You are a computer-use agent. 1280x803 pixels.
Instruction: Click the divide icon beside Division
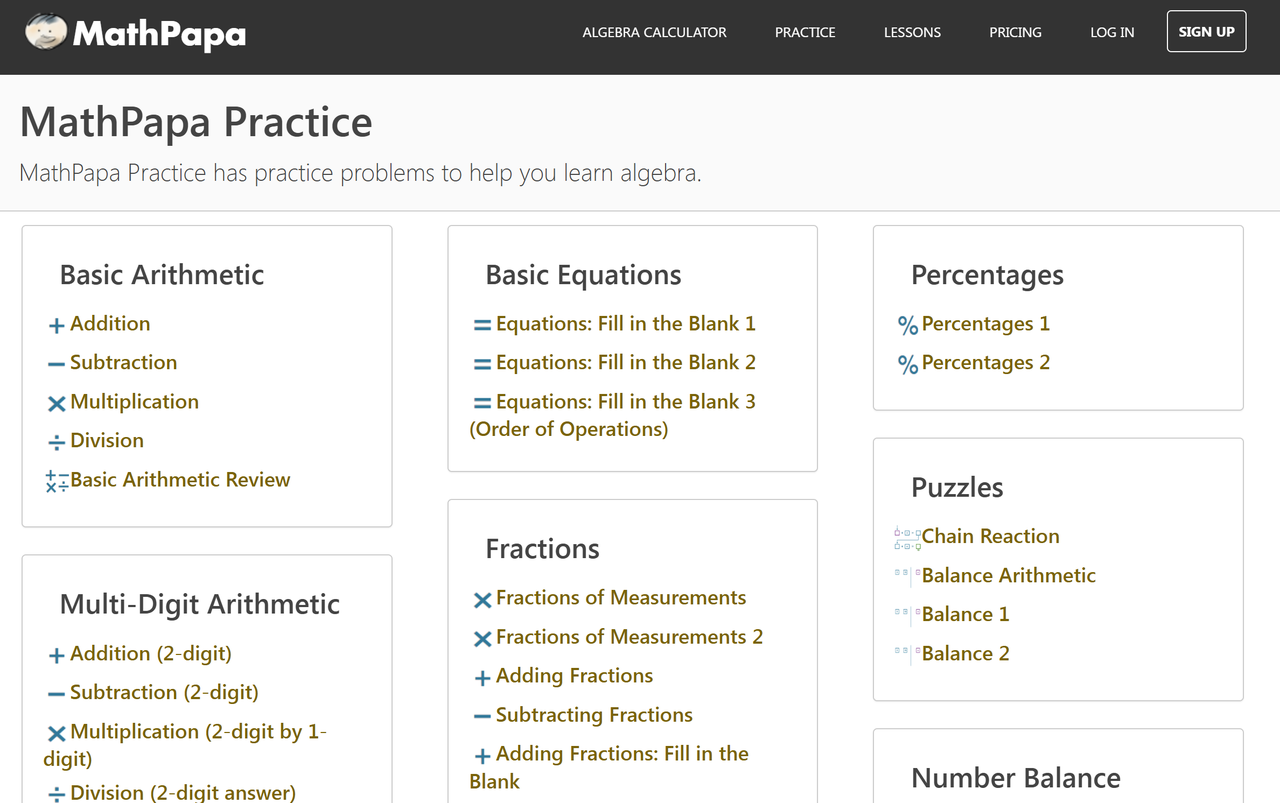[57, 442]
